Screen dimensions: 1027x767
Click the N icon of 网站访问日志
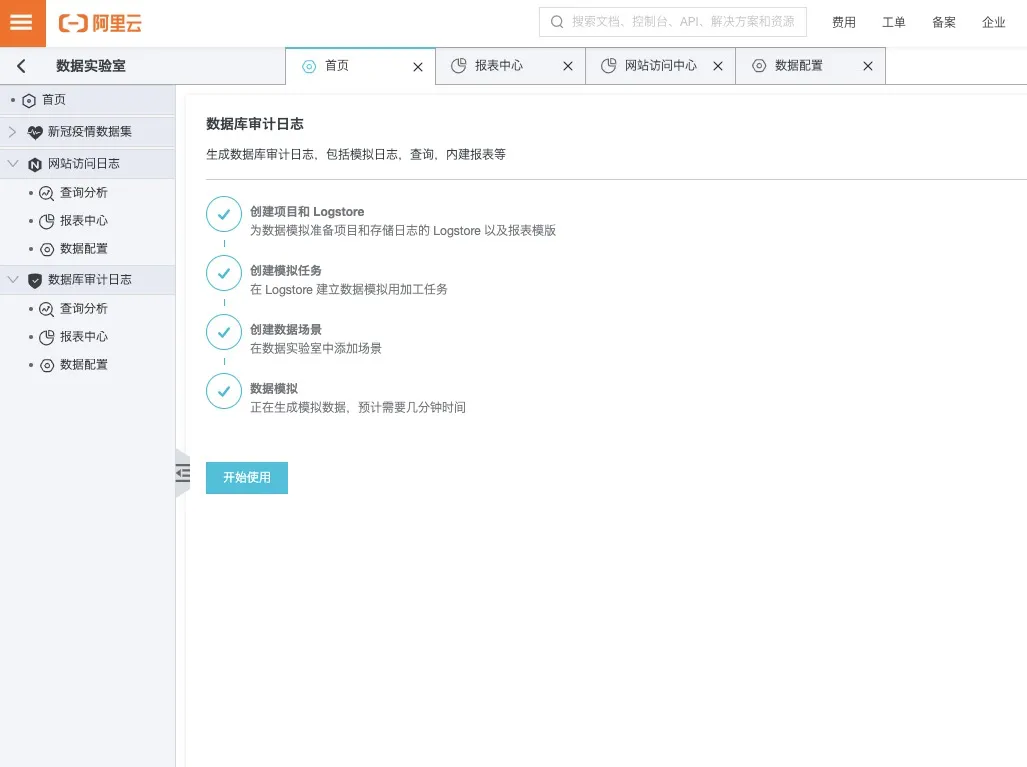pyautogui.click(x=35, y=164)
